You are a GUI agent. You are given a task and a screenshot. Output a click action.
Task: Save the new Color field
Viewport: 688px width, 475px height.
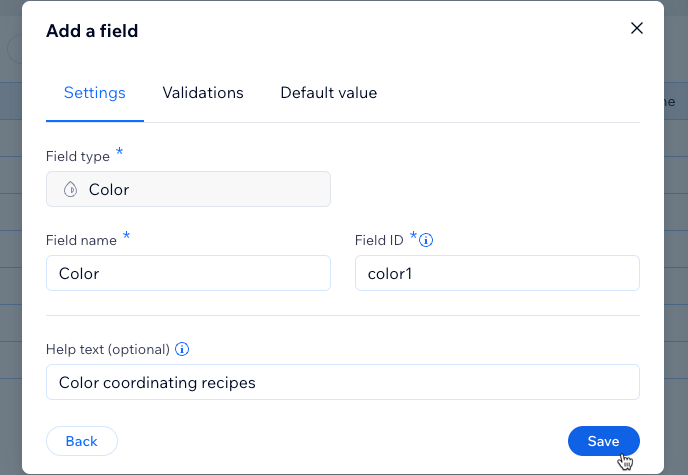pyautogui.click(x=603, y=441)
